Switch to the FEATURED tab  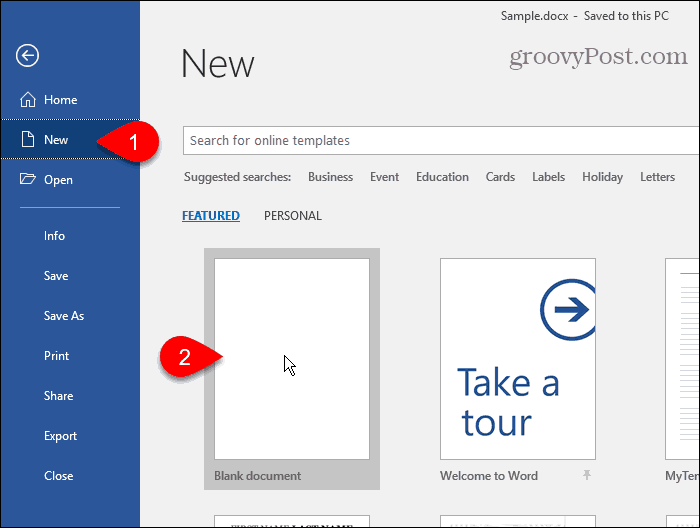click(211, 216)
